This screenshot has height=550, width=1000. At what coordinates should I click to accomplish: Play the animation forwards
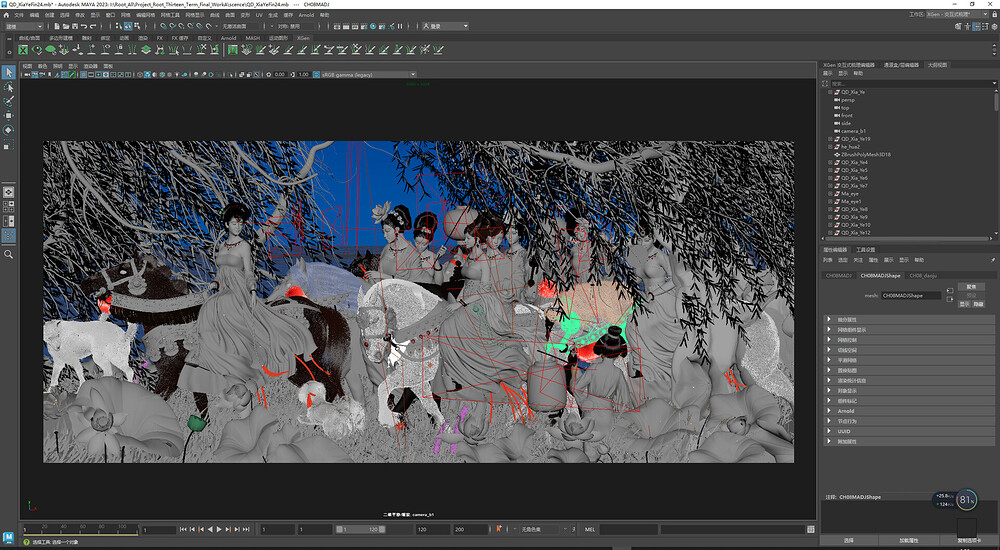219,529
